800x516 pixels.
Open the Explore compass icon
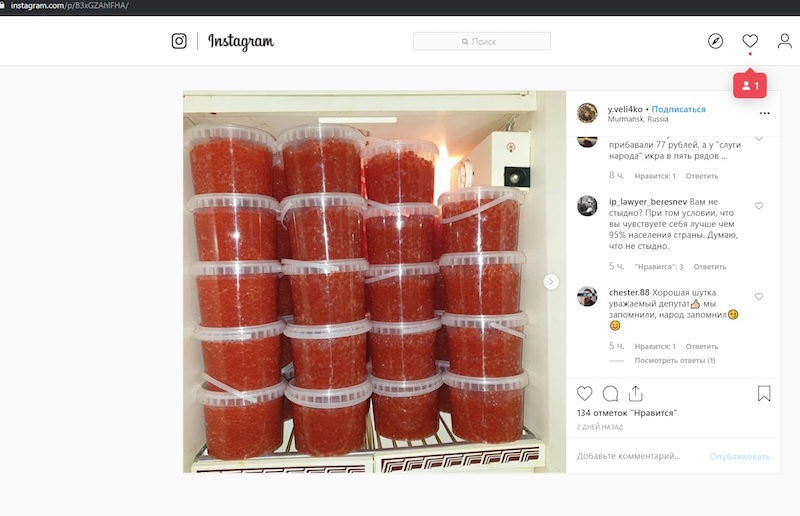point(715,41)
